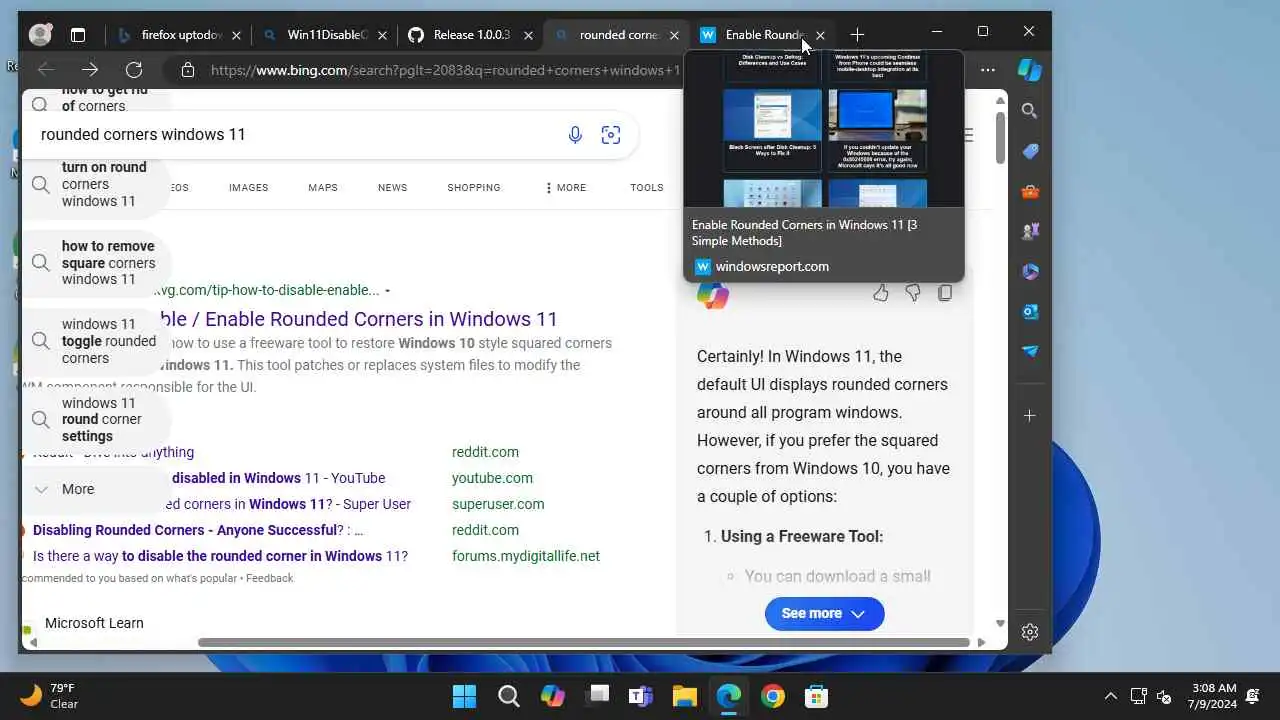Image resolution: width=1280 pixels, height=720 pixels.
Task: Like the Copilot answer with thumbs up
Action: point(880,293)
